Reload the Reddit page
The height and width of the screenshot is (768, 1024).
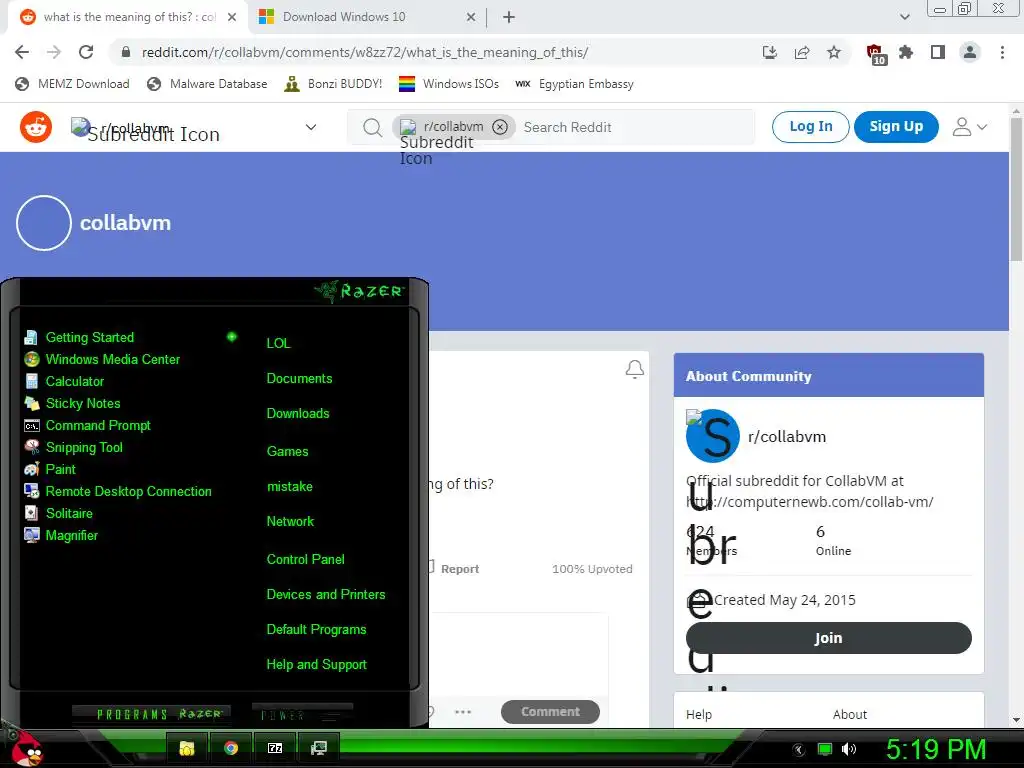click(86, 52)
